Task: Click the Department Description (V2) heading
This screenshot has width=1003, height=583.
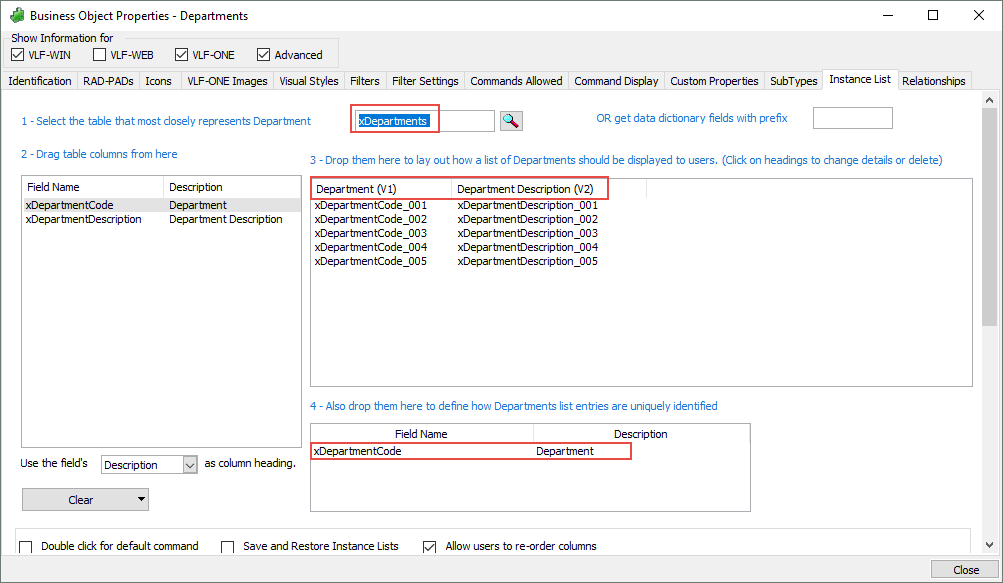Action: click(x=525, y=189)
